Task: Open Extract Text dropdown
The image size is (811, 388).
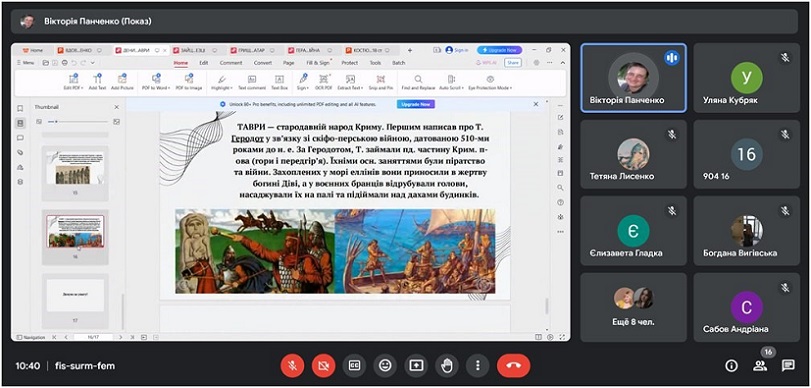Action: [350, 82]
